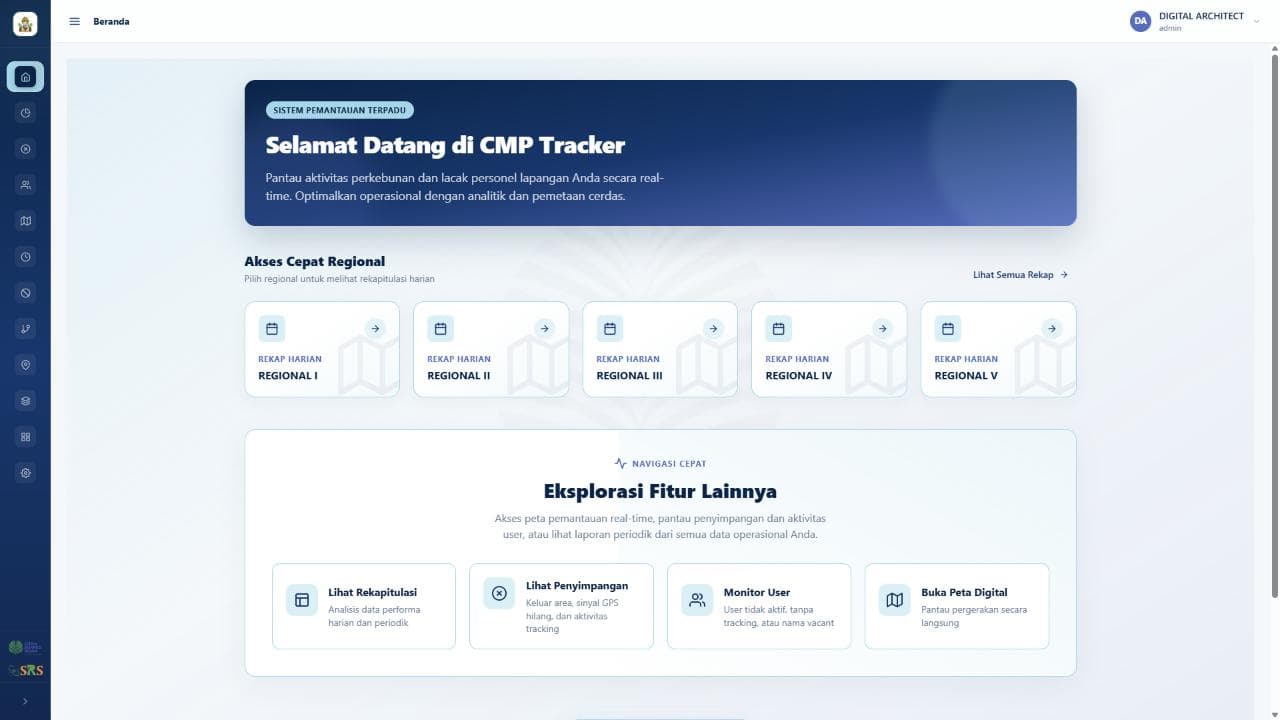Open the Monitor User card
The width and height of the screenshot is (1280, 720).
759,606
